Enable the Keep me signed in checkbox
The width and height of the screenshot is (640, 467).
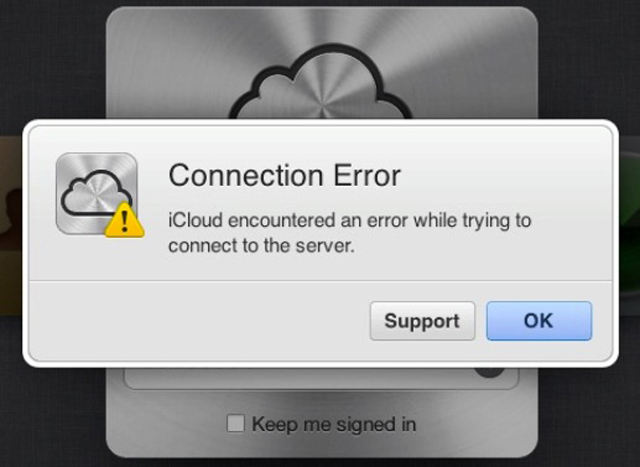(x=236, y=423)
